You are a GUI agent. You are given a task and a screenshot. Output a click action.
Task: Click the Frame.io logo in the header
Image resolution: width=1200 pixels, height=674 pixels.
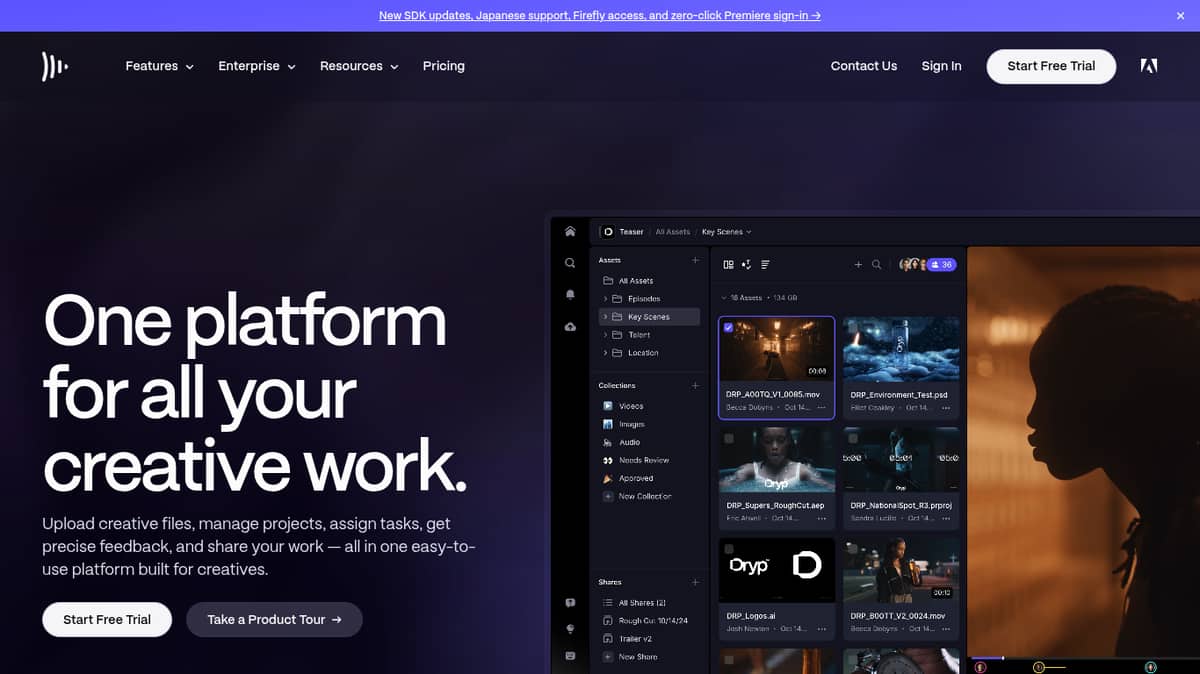point(54,66)
